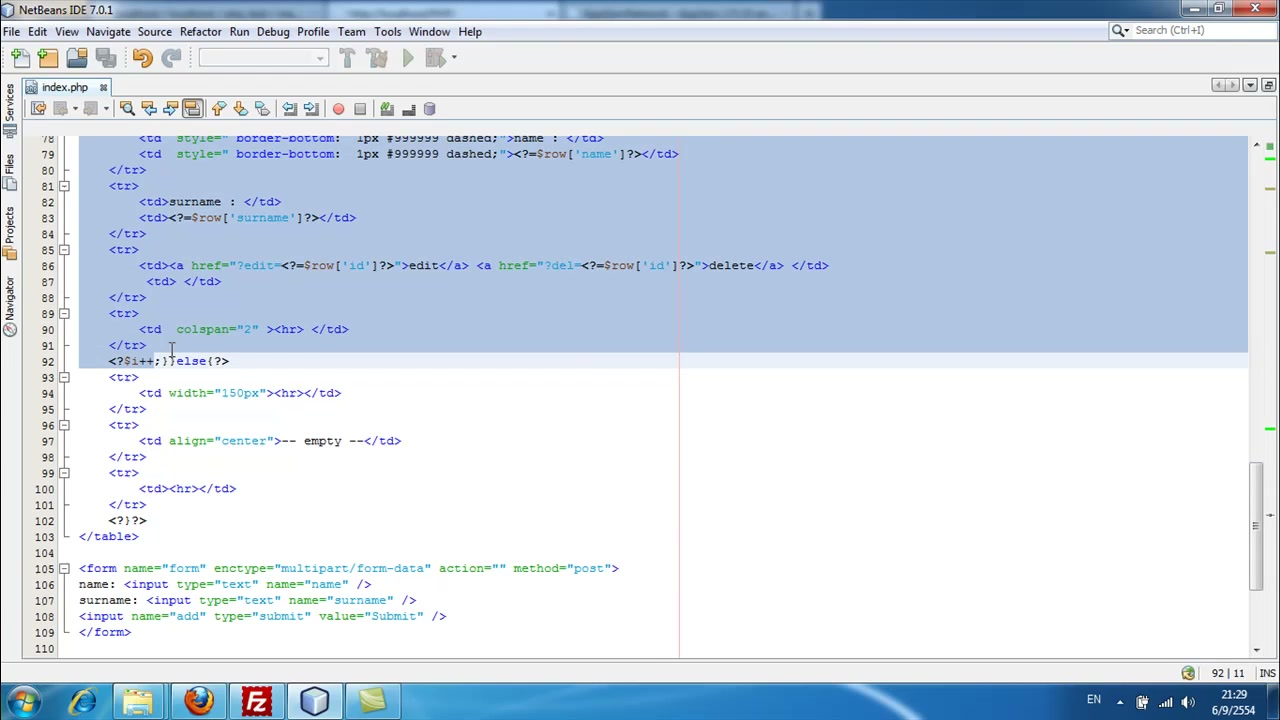Click the New Project toolbar icon
This screenshot has height=720, width=1280.
tap(48, 58)
